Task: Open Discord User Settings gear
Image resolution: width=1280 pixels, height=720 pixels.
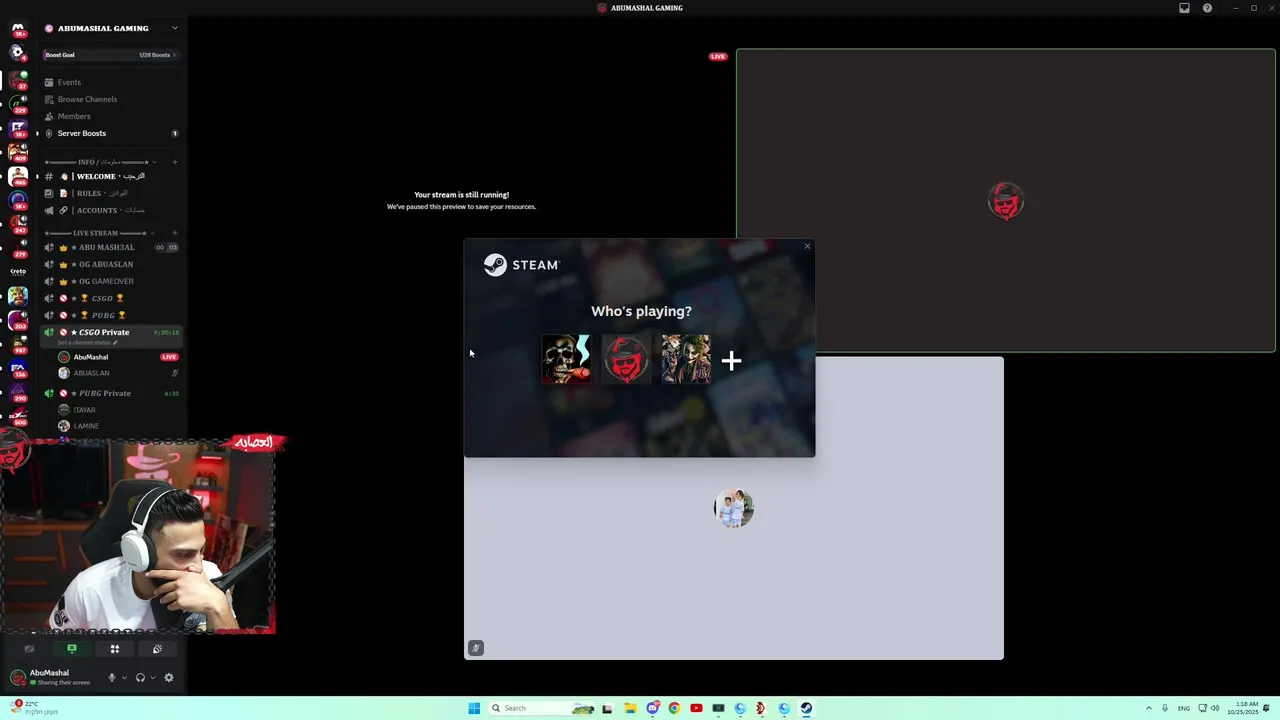Action: coord(169,677)
